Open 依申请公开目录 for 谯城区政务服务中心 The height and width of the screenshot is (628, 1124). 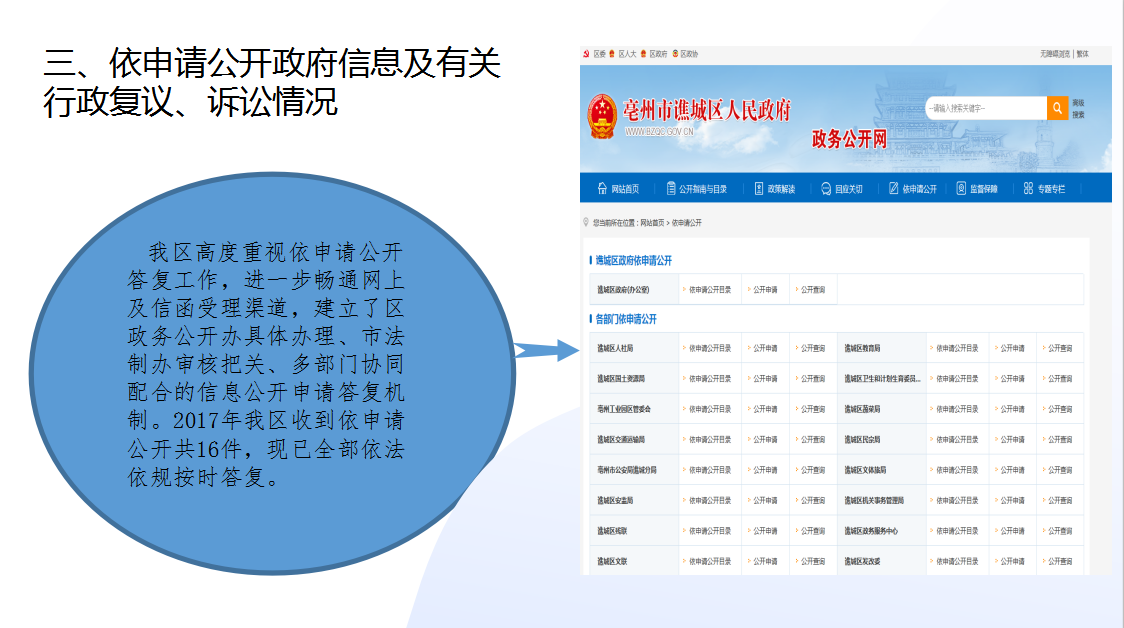(957, 531)
